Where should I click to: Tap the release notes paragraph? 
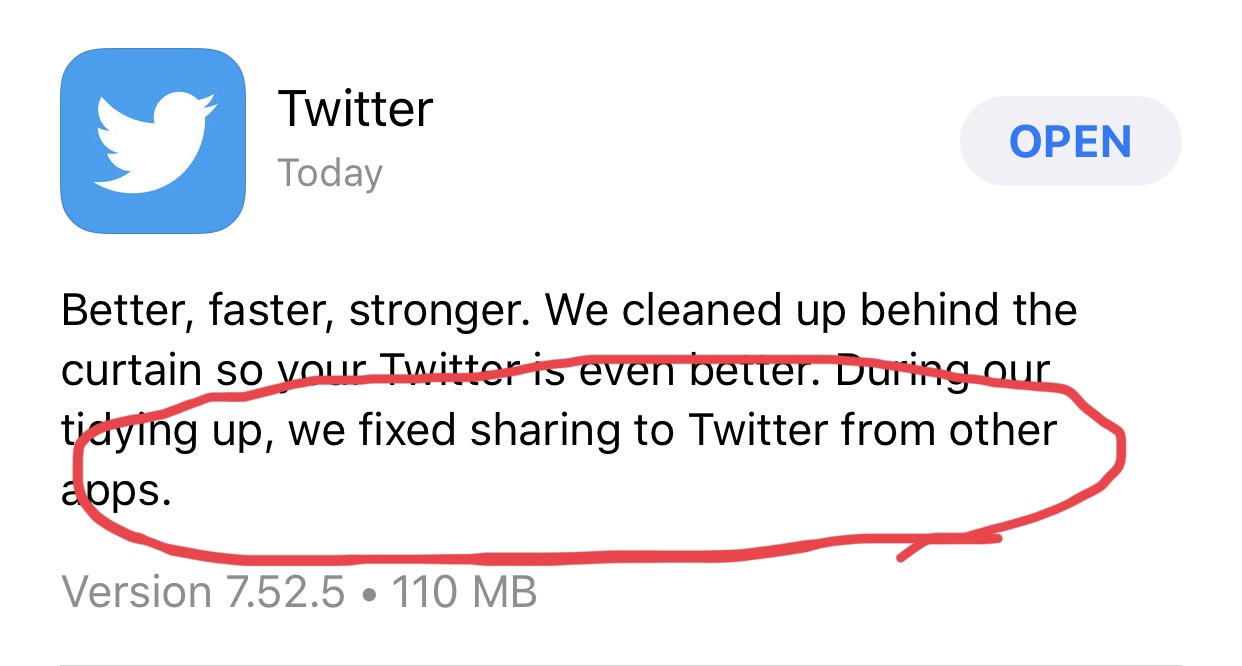tap(569, 401)
